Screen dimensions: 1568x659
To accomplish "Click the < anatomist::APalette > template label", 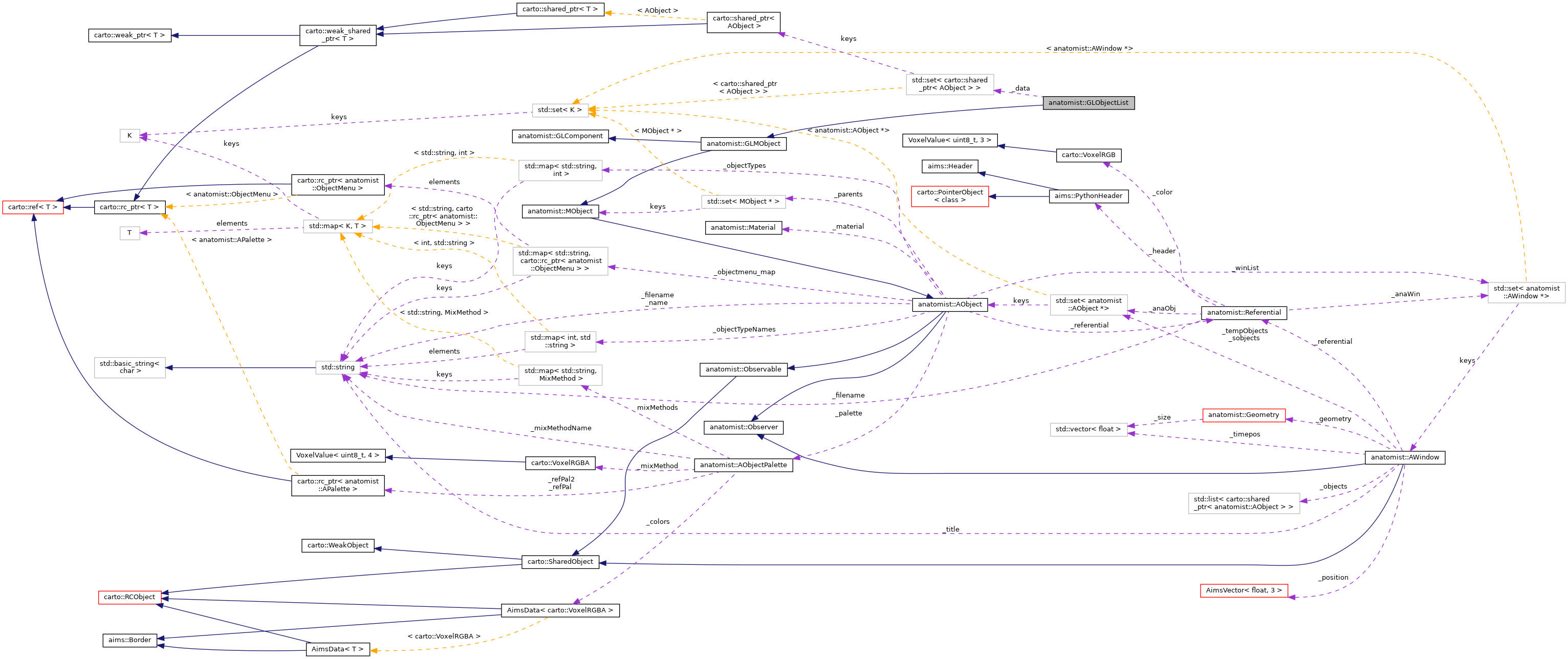I will pyautogui.click(x=231, y=240).
